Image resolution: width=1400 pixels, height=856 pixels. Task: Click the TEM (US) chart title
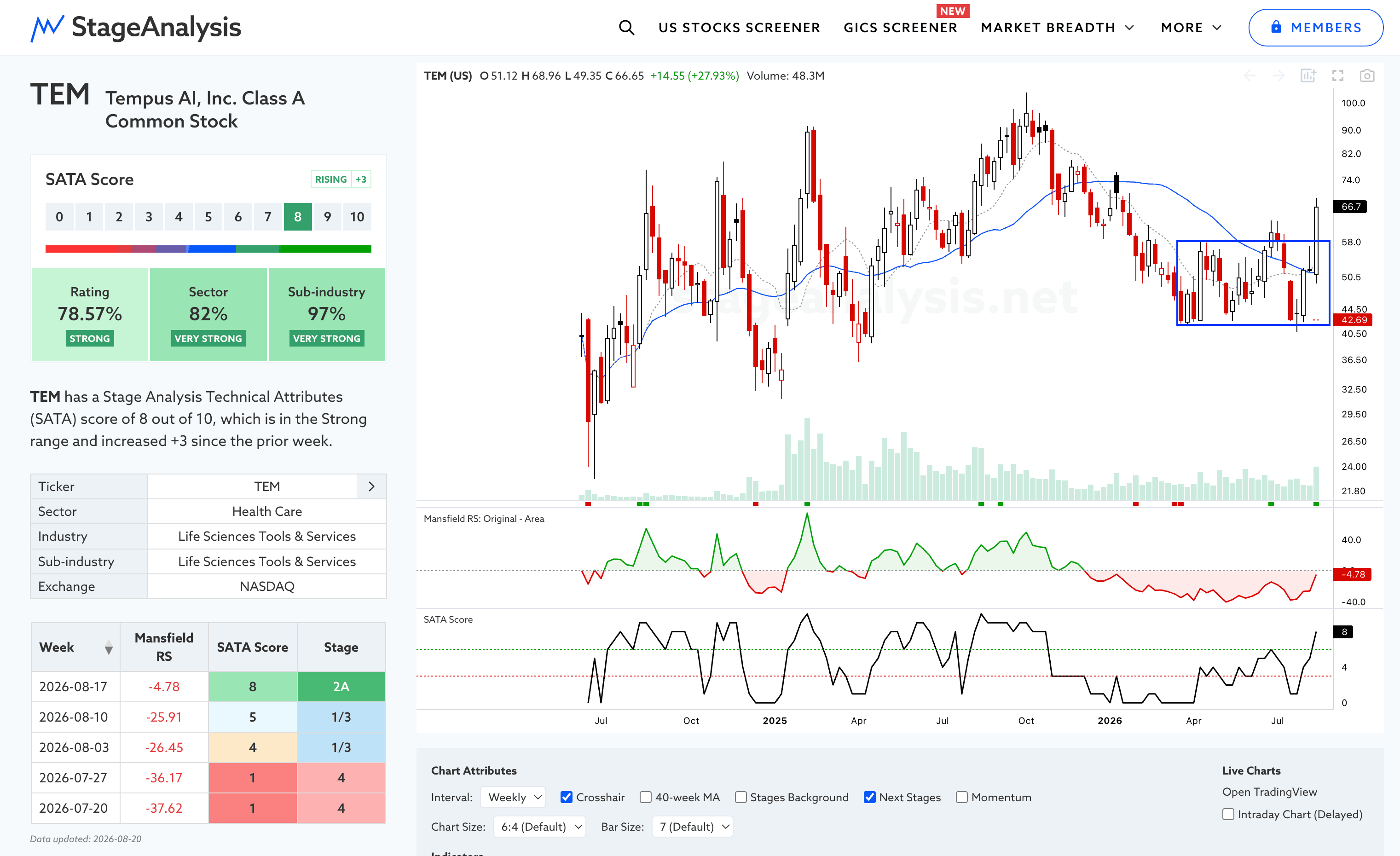(x=448, y=76)
